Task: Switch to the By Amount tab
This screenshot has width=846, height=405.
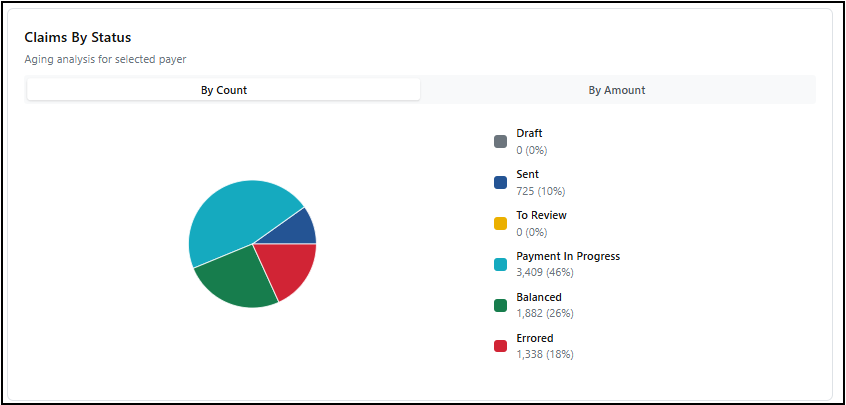Action: 616,90
